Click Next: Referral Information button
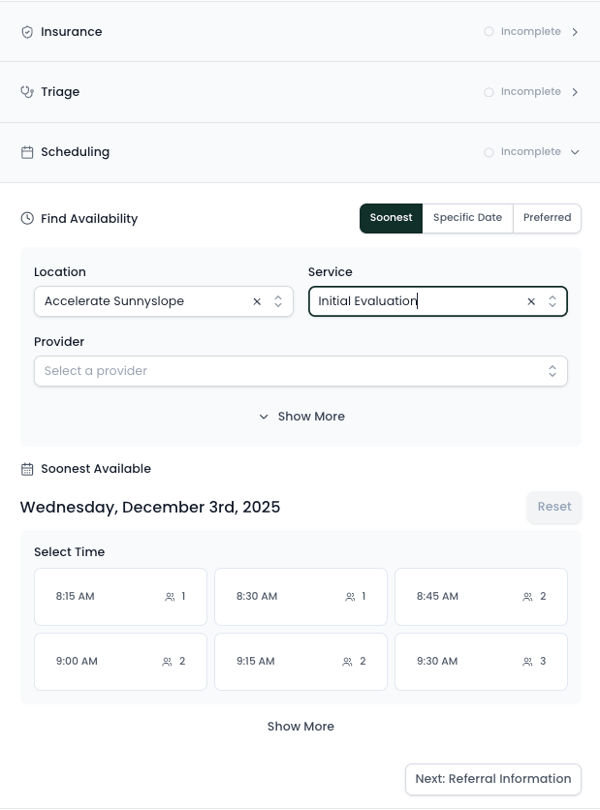This screenshot has height=810, width=600. [x=493, y=779]
